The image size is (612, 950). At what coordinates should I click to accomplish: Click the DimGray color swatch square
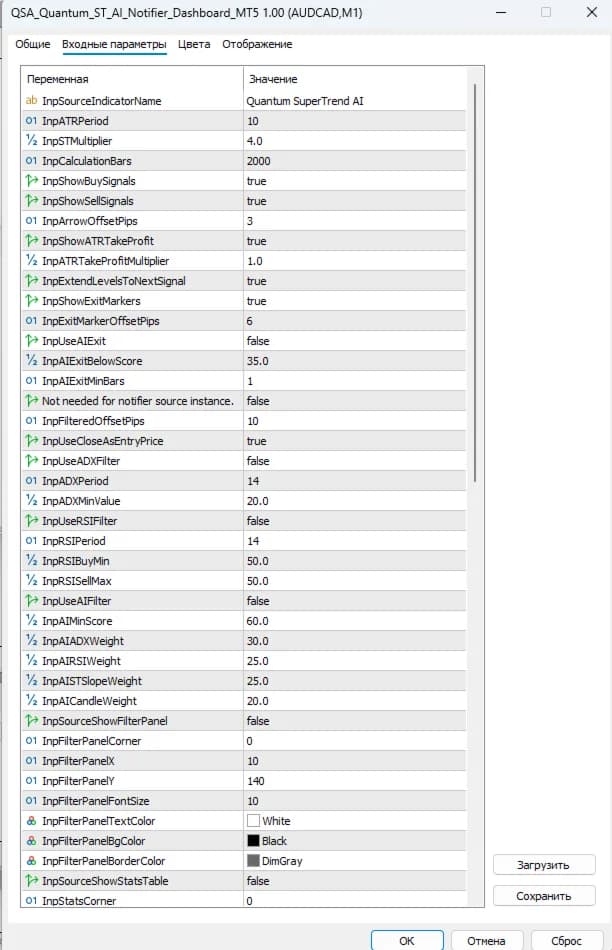click(x=253, y=860)
